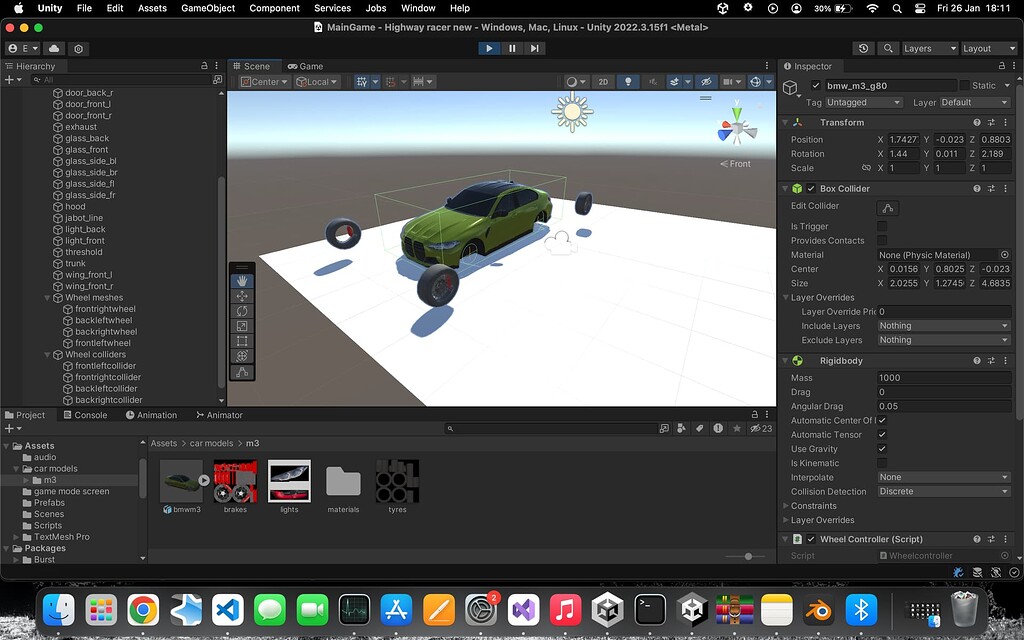Collapse the Wheel colliders group in Hierarchy
This screenshot has height=640, width=1024.
[47, 354]
